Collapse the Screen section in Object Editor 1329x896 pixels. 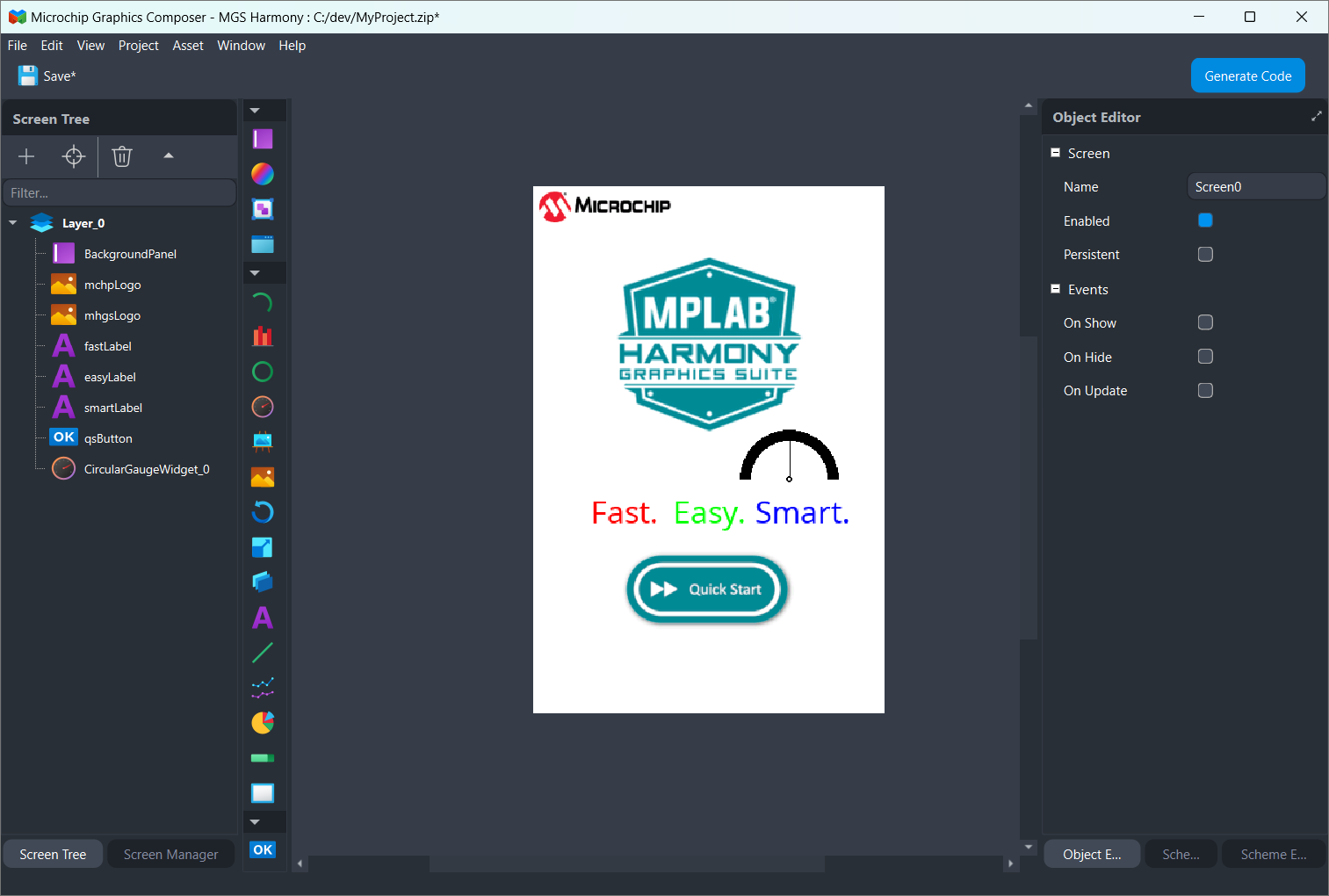coord(1056,153)
